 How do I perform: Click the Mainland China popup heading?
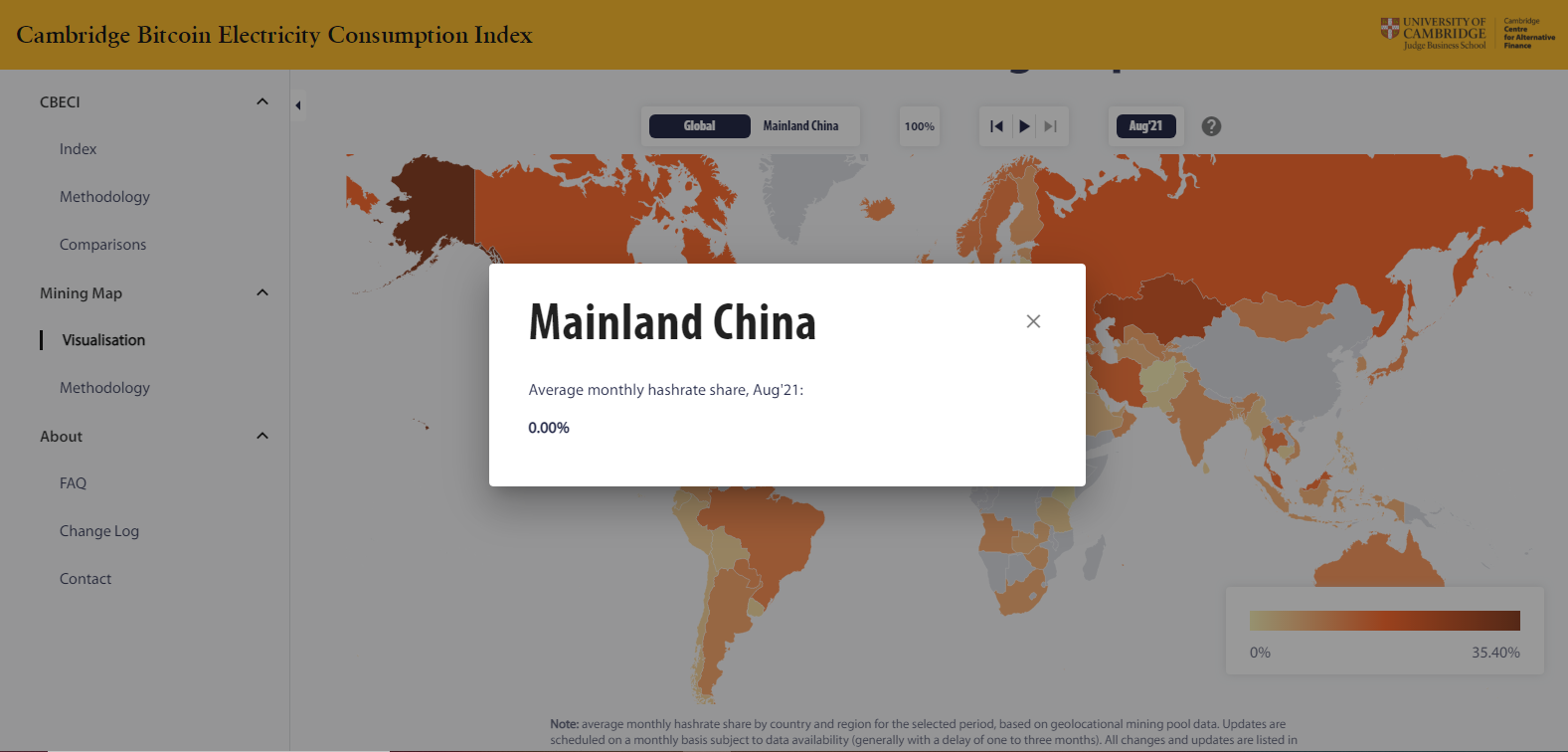tap(672, 322)
